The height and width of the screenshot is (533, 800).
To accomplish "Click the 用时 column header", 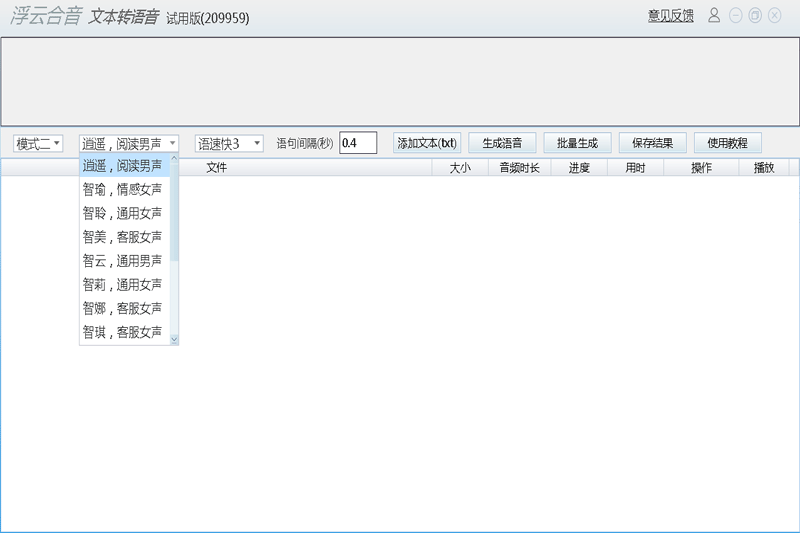I will coord(635,168).
